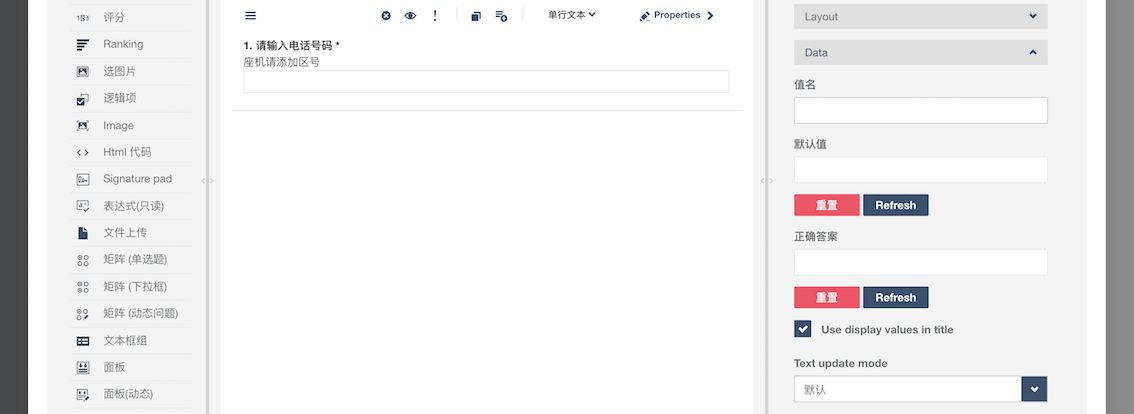Delete the question with the circled X icon

click(386, 16)
